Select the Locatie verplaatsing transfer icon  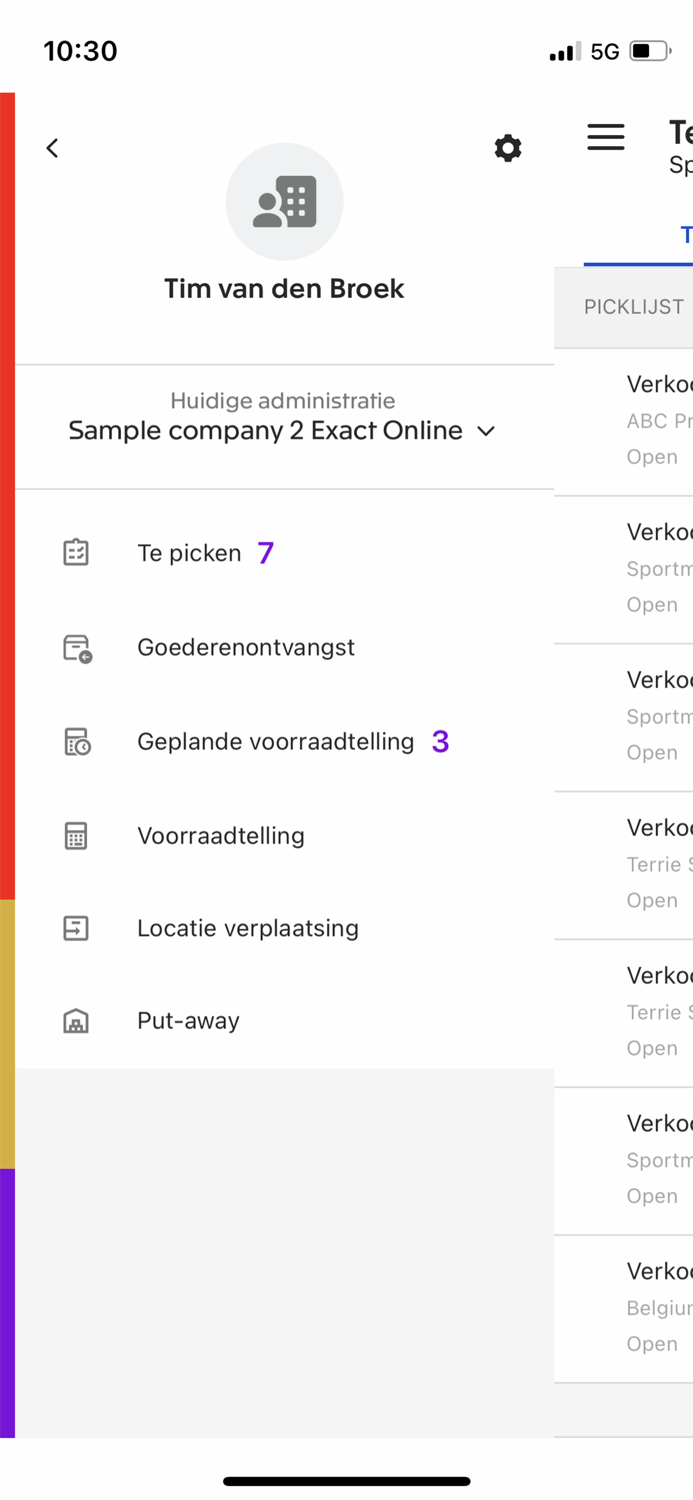point(76,928)
